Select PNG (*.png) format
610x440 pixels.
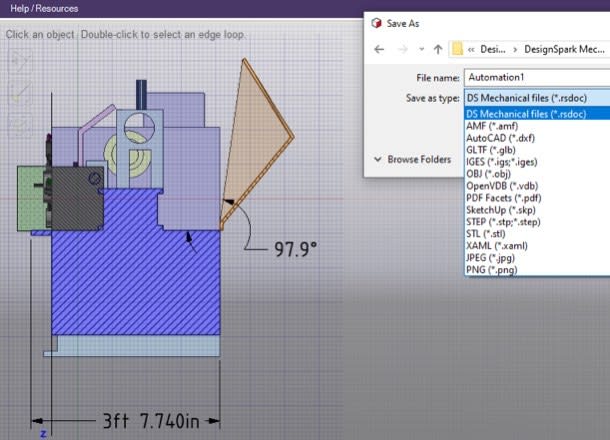click(537, 270)
